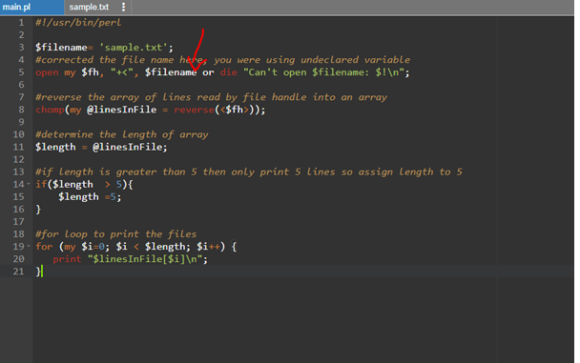Click the open keyword on line 5
The width and height of the screenshot is (580, 363).
[47, 72]
